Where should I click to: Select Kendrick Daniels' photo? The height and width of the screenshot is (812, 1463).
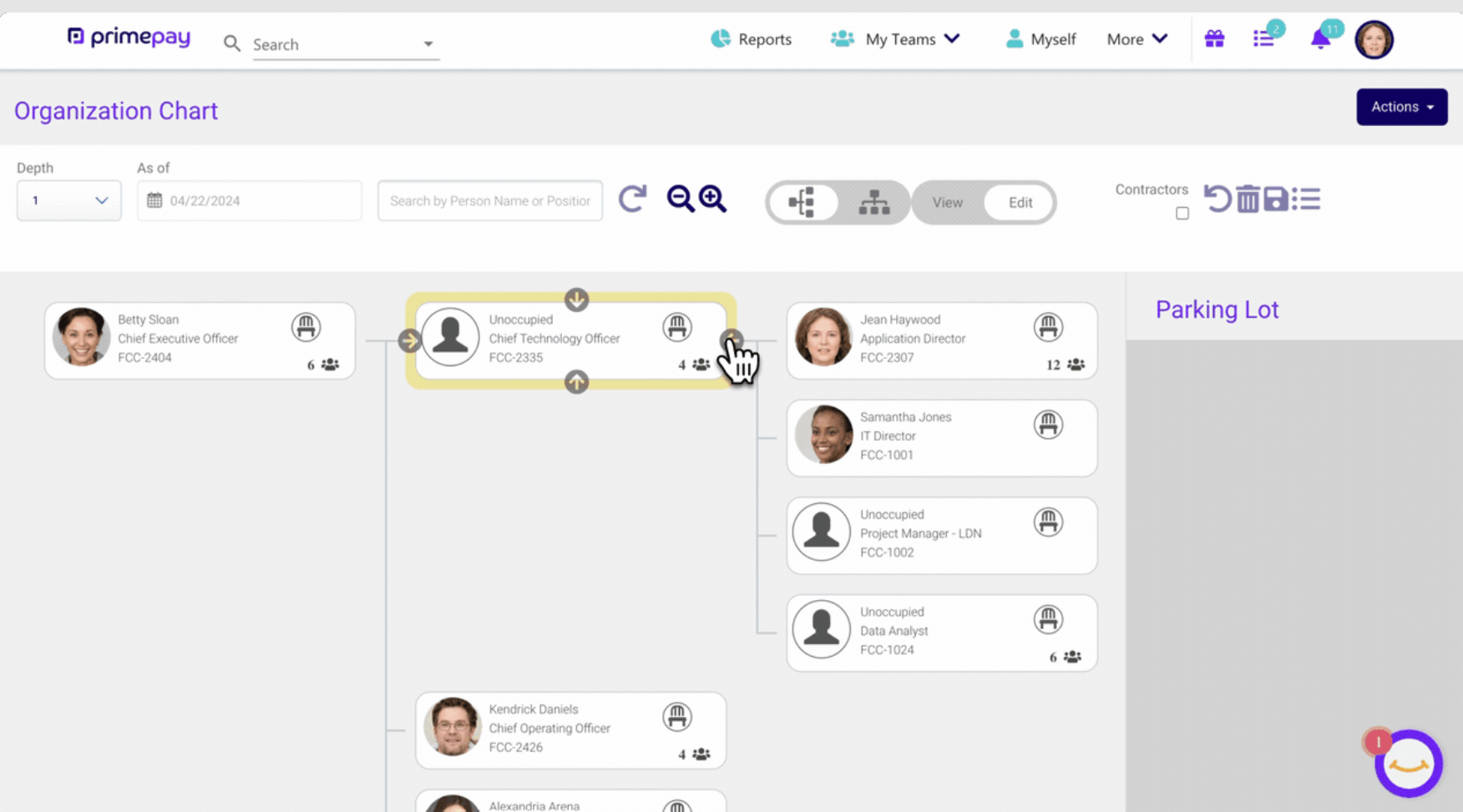pyautogui.click(x=452, y=727)
